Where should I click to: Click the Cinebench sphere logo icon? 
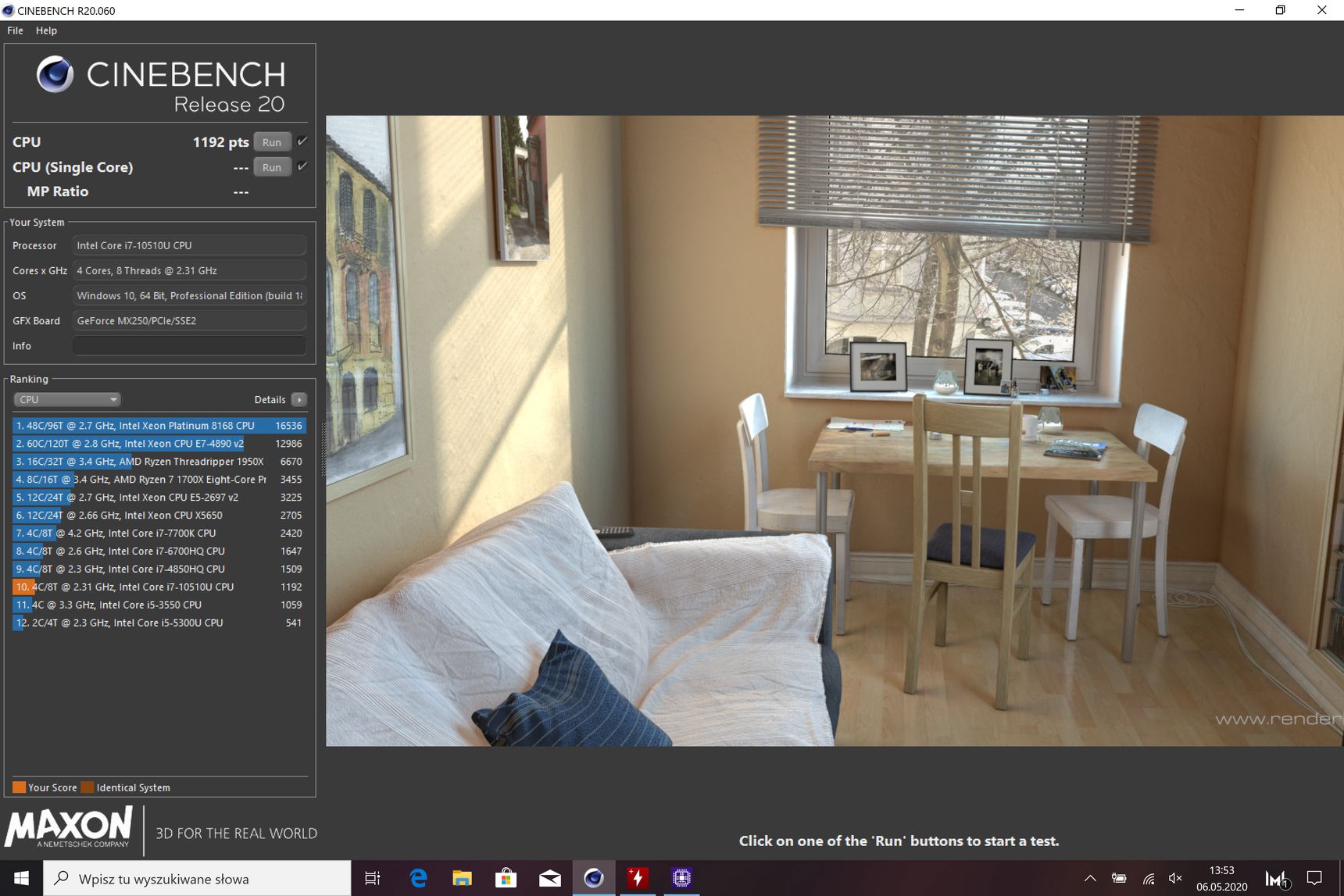tap(55, 75)
